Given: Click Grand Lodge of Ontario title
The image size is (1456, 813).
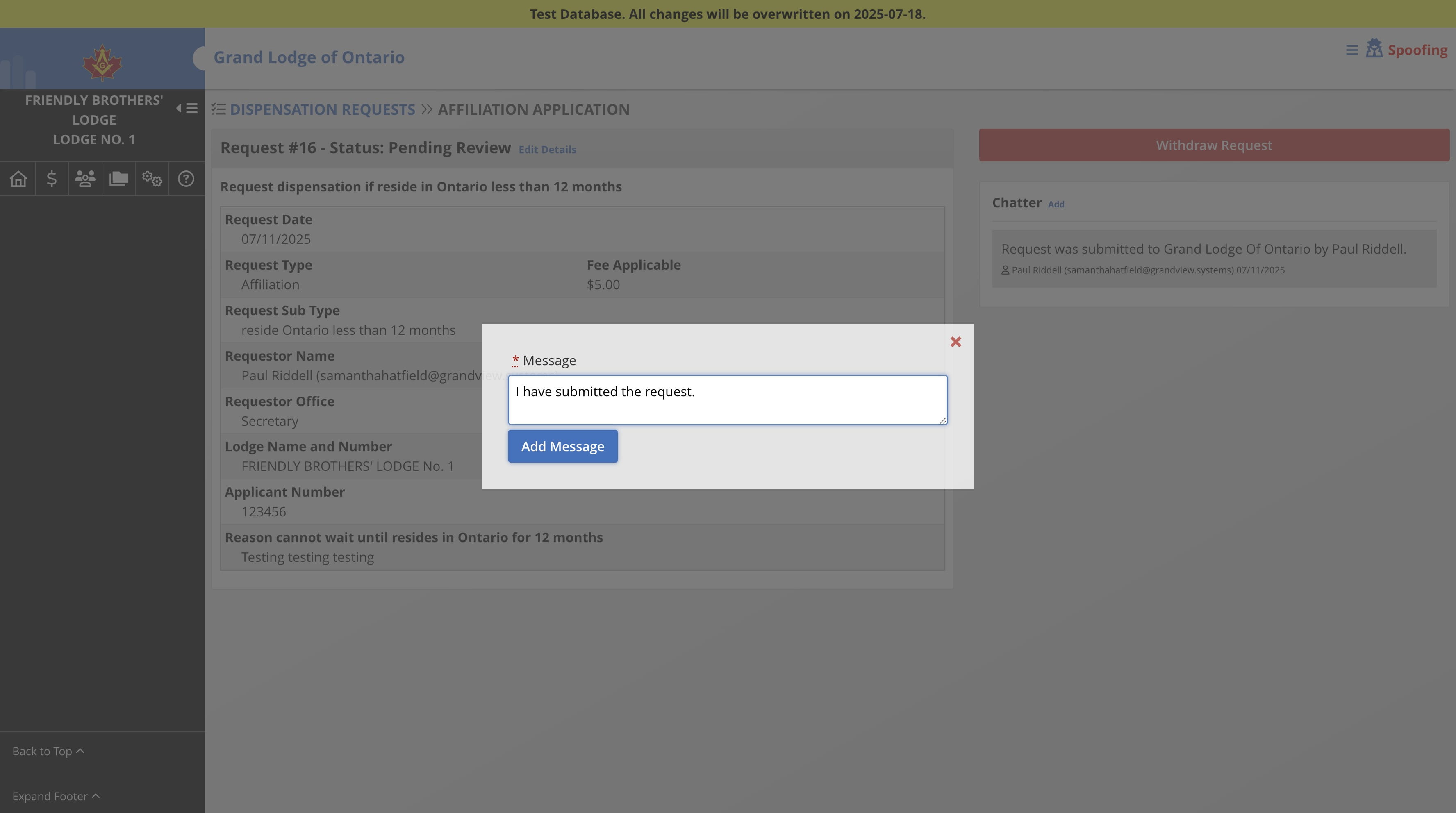Looking at the screenshot, I should point(309,58).
